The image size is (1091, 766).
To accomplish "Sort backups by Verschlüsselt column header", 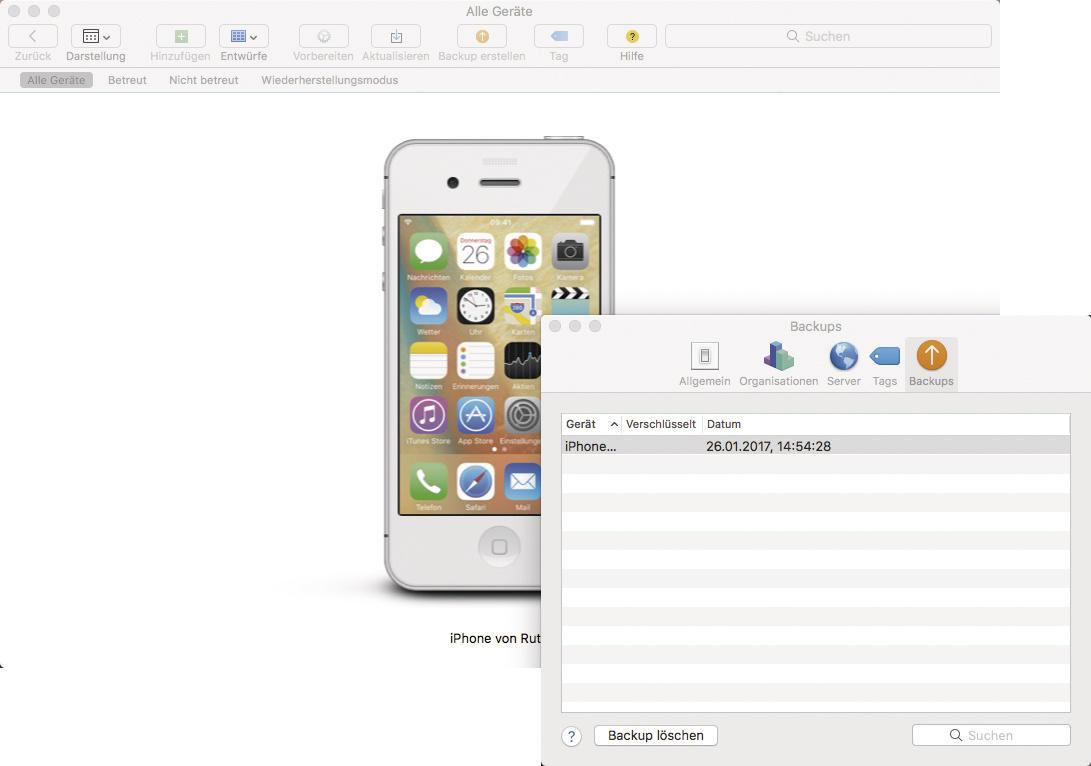I will click(661, 424).
